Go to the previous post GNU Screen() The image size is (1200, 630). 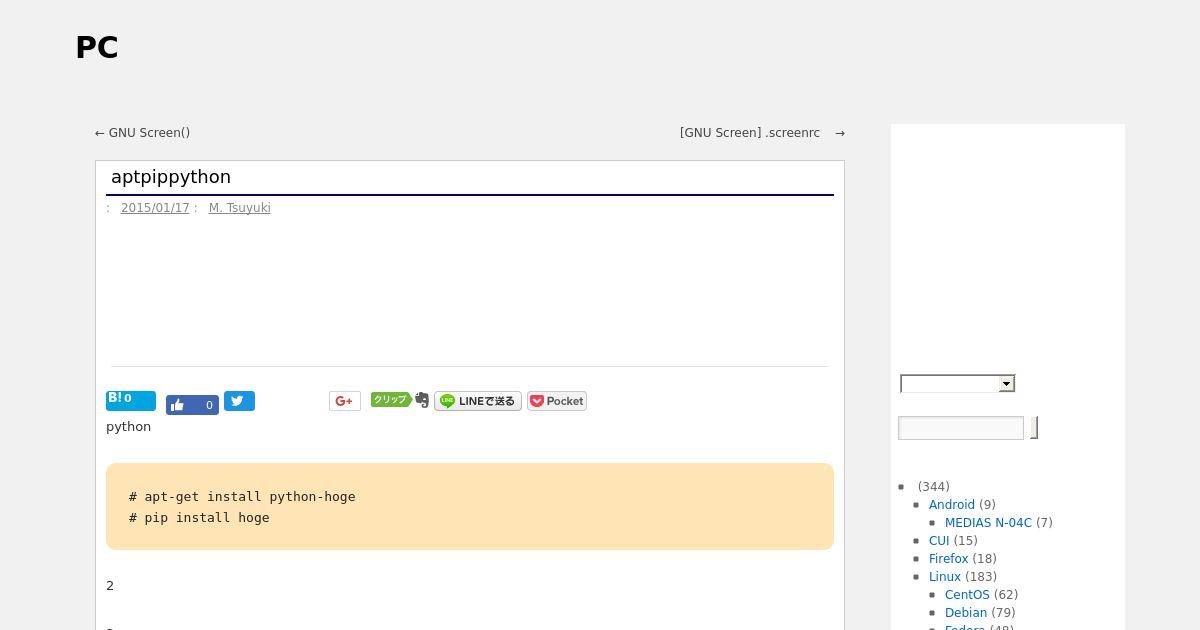coord(142,133)
